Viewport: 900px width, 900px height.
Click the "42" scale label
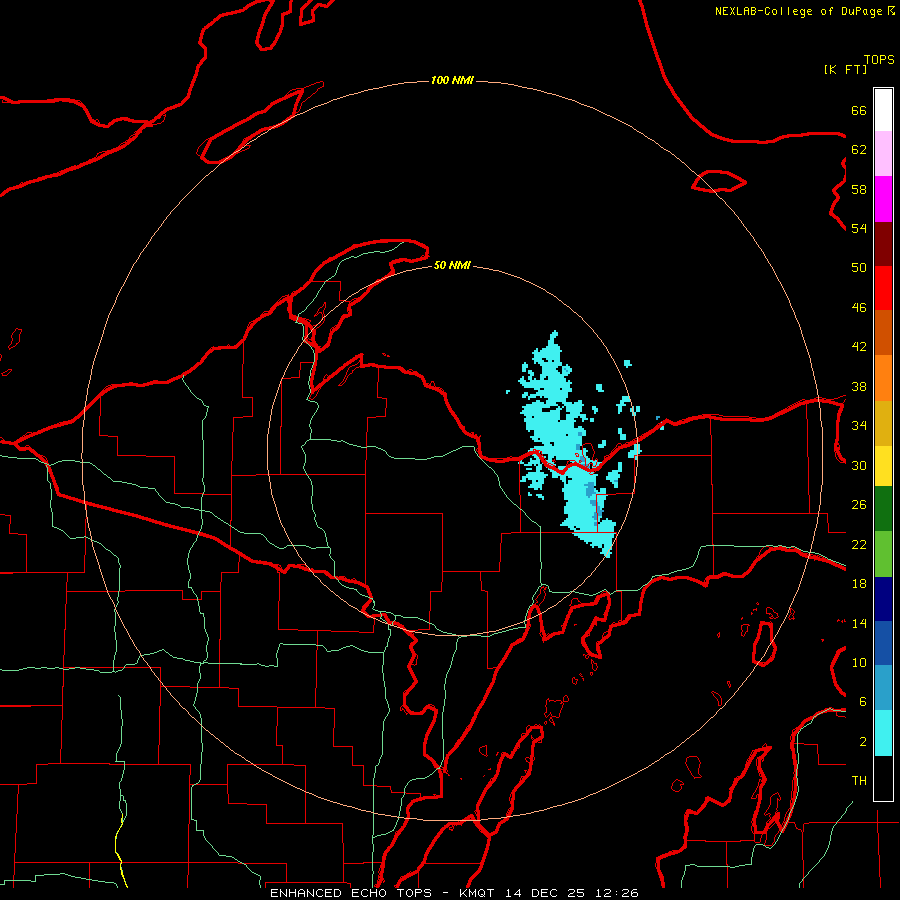(859, 347)
